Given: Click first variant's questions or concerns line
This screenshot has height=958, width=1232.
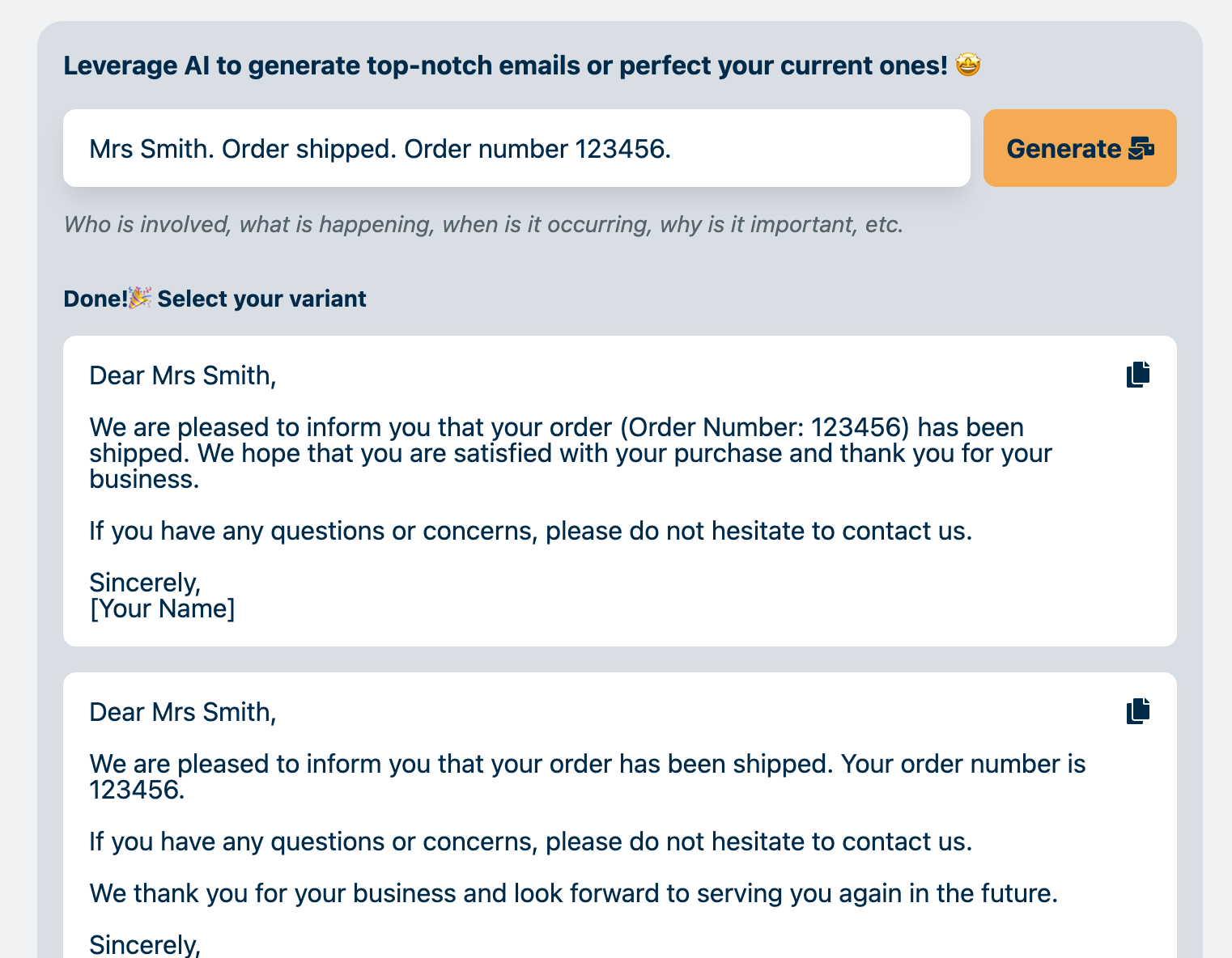Looking at the screenshot, I should pyautogui.click(x=530, y=531).
